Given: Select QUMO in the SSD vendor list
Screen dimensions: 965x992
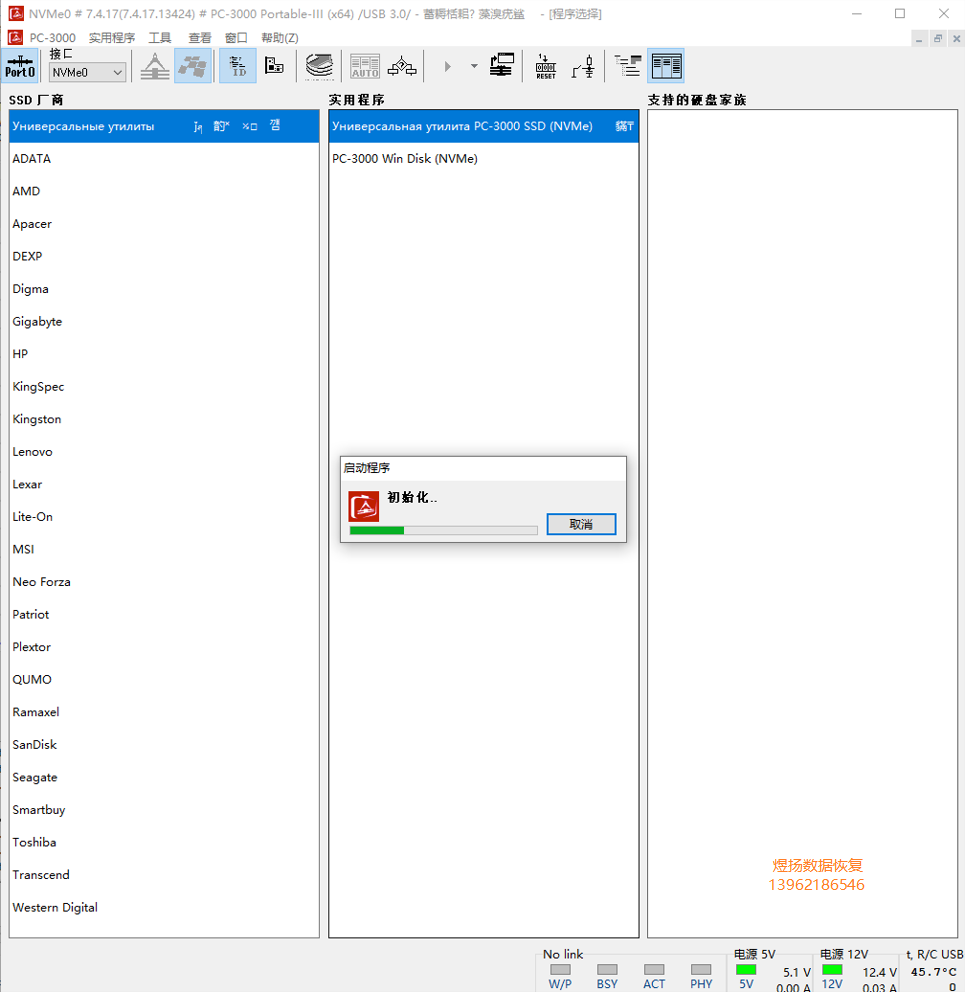Looking at the screenshot, I should (165, 679).
